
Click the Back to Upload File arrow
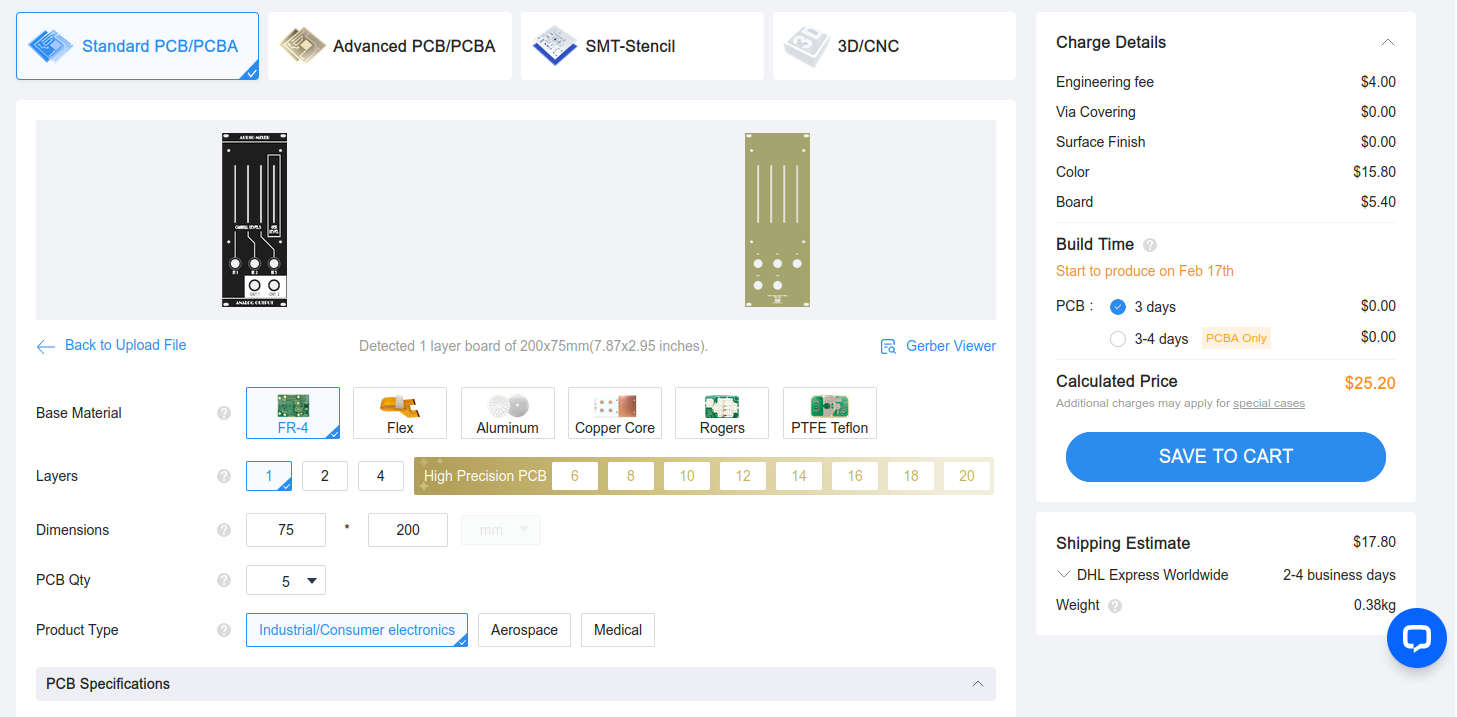(45, 346)
